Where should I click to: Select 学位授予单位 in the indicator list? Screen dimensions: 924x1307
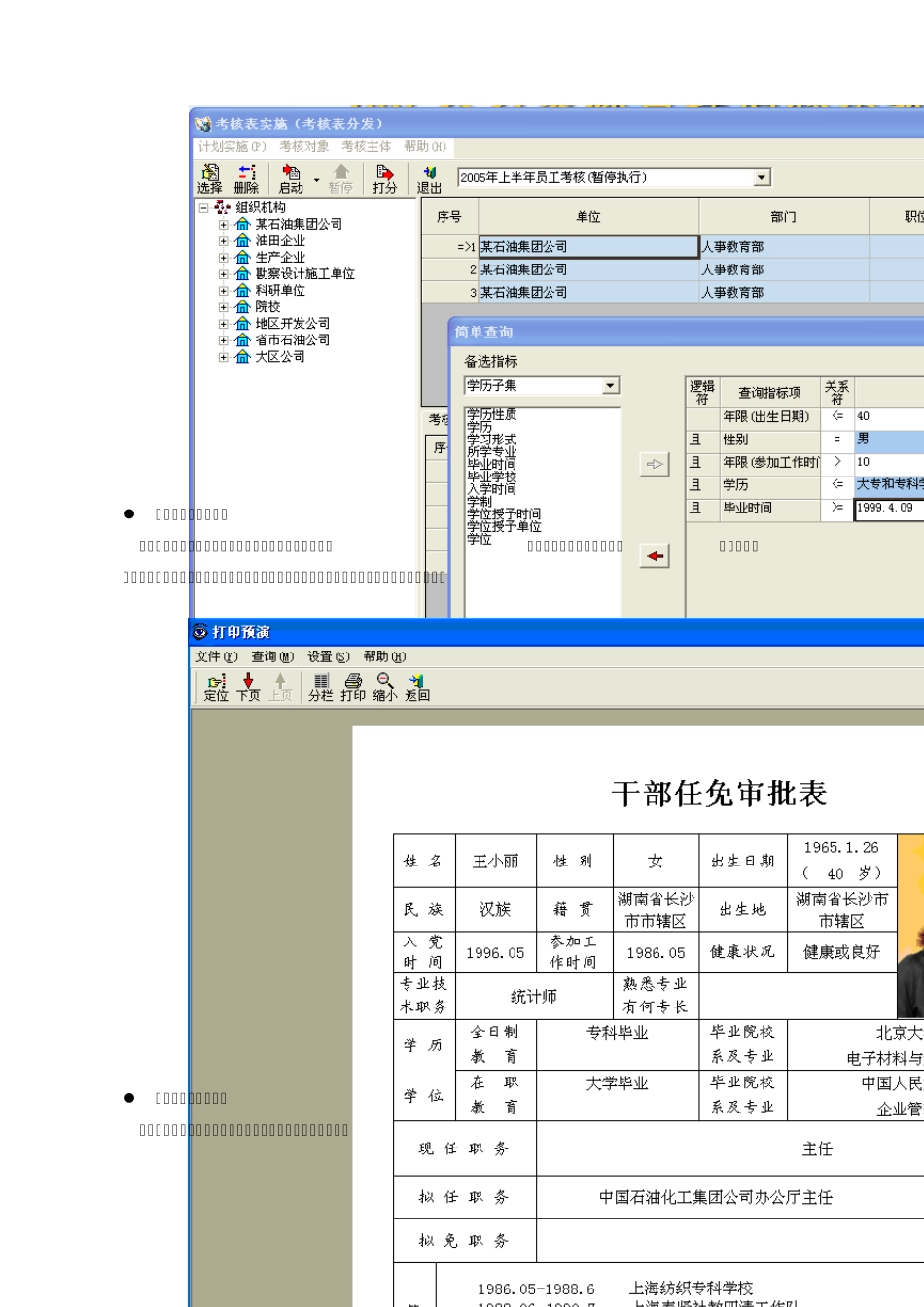[504, 526]
